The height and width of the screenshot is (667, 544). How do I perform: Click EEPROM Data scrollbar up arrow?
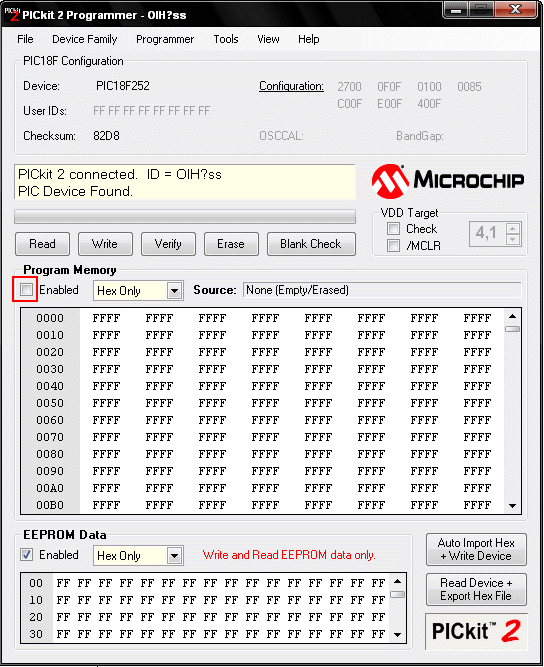tap(397, 581)
